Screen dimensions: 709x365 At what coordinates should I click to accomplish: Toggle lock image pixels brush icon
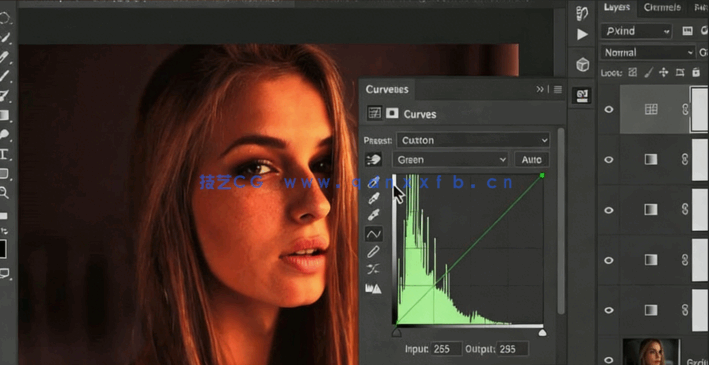[x=648, y=72]
